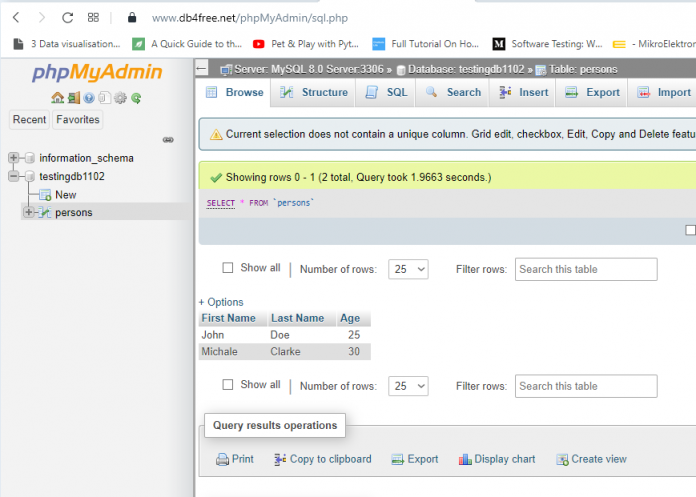This screenshot has width=696, height=497.
Task: Click the green reload navigation icon
Action: (x=136, y=98)
